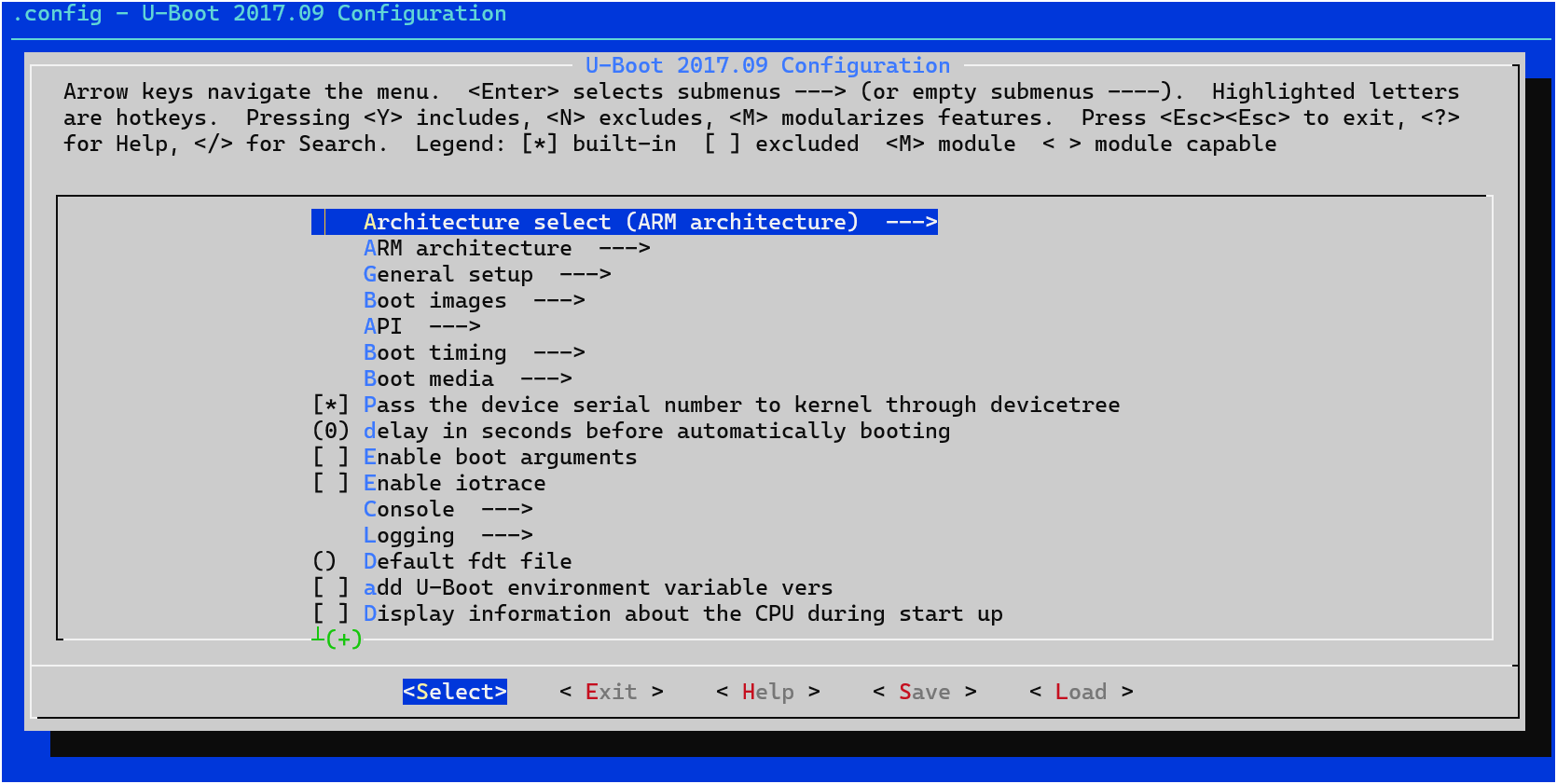Viewport: 1557px width, 784px height.
Task: Open Console submenu
Action: pos(448,509)
